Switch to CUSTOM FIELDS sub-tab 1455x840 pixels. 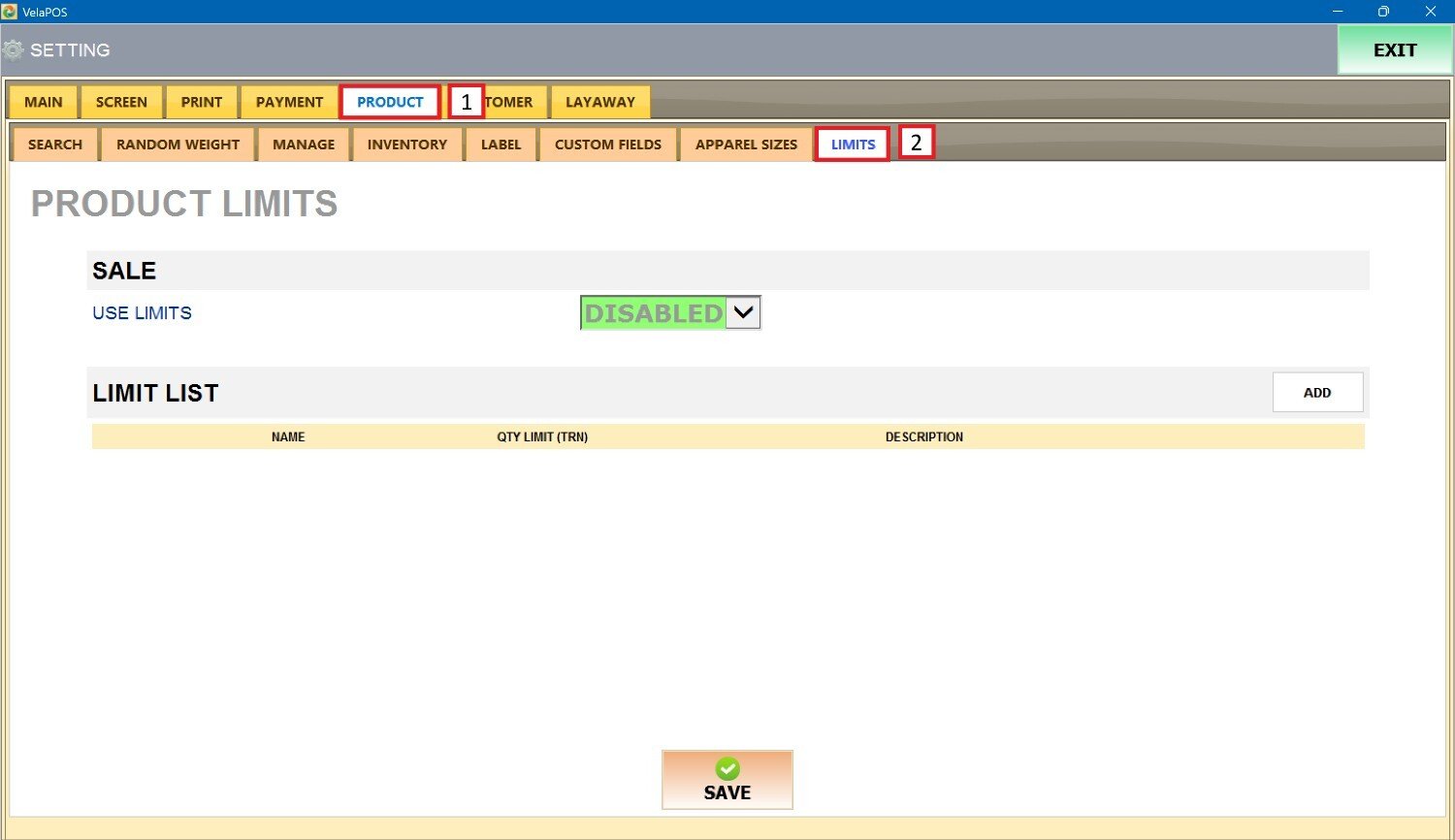(x=608, y=145)
